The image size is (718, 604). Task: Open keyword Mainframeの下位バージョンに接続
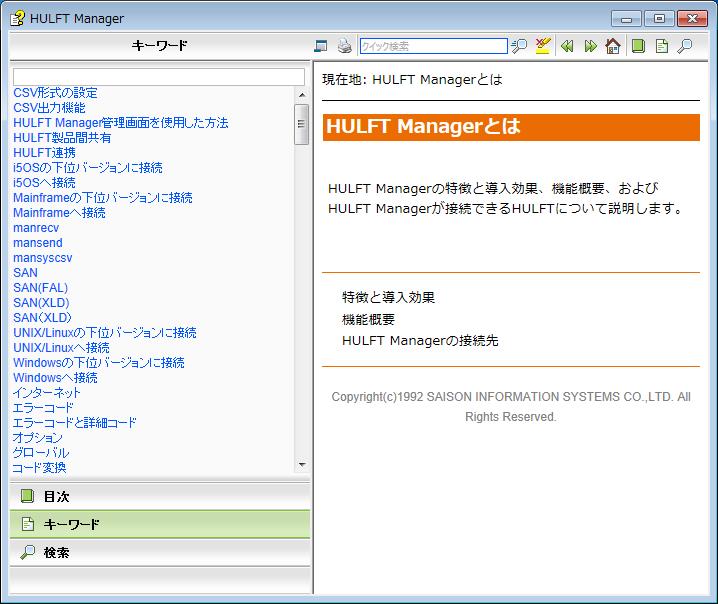tap(103, 198)
